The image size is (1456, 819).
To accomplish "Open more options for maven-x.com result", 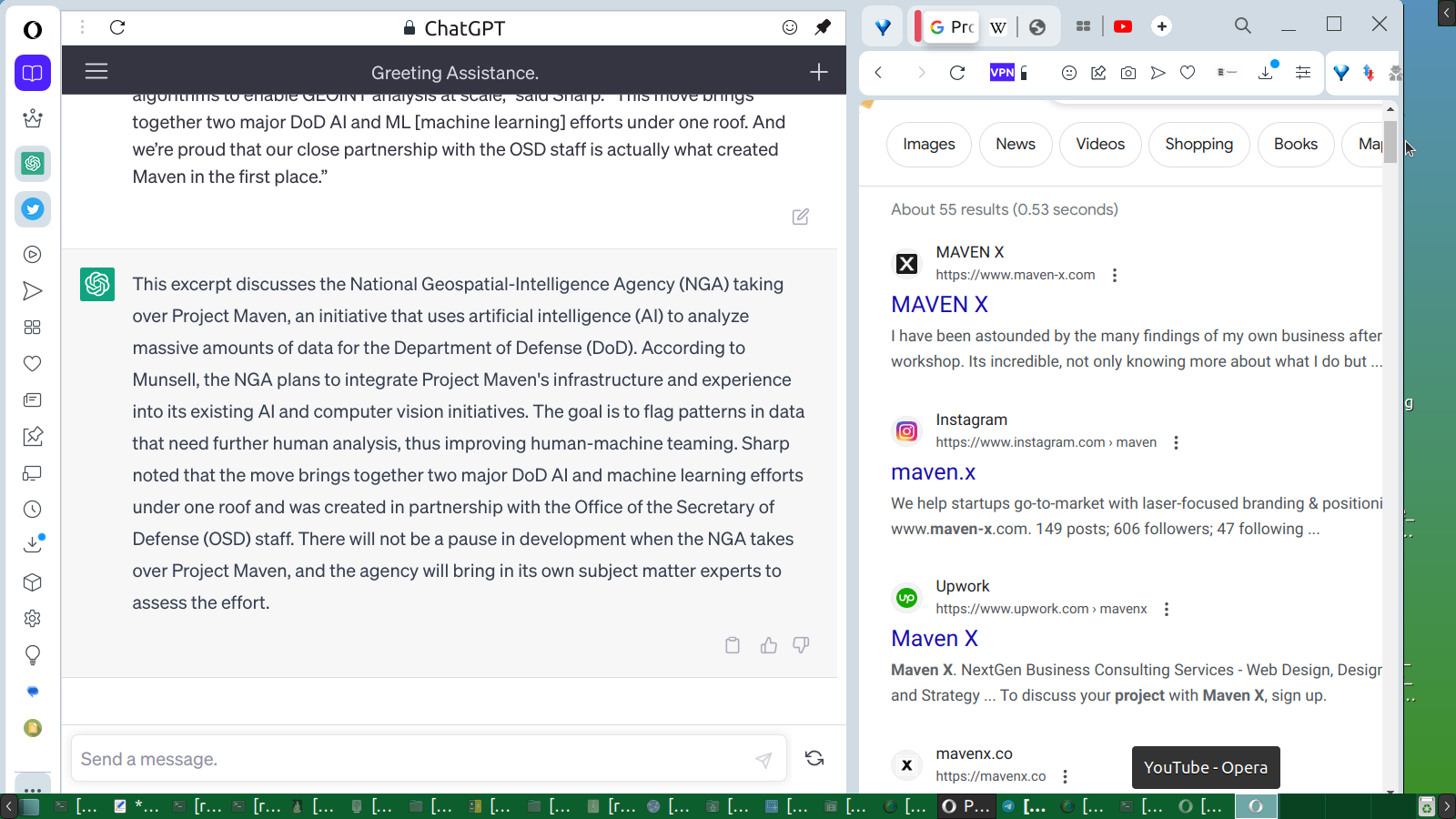I will point(1115,275).
